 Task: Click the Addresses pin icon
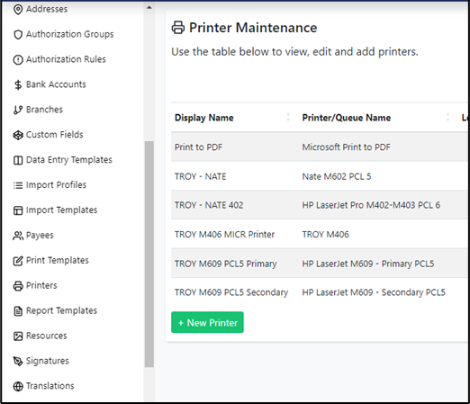pyautogui.click(x=18, y=9)
